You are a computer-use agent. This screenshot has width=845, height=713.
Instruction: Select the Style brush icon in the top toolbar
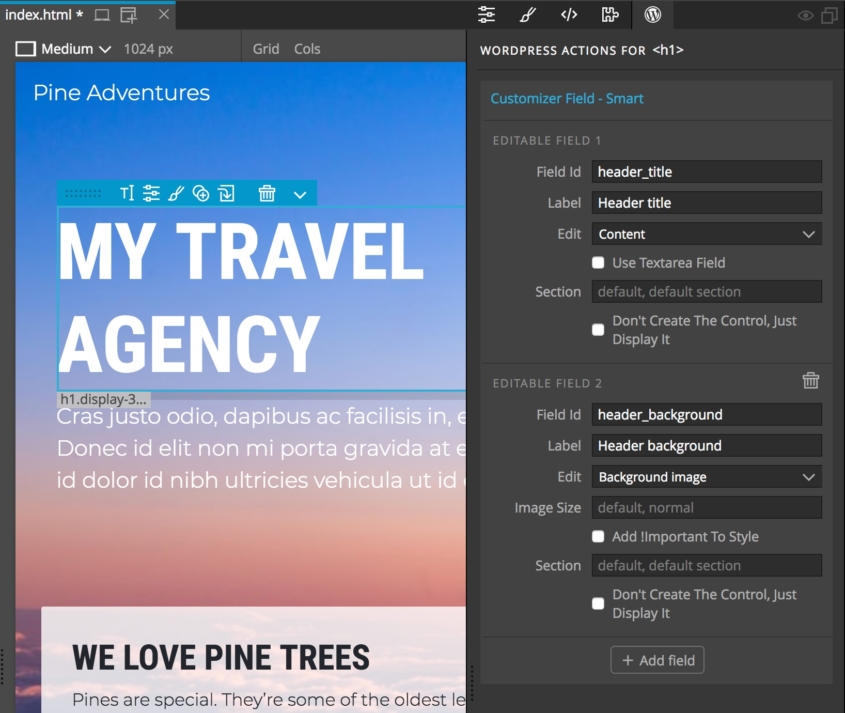[x=528, y=15]
